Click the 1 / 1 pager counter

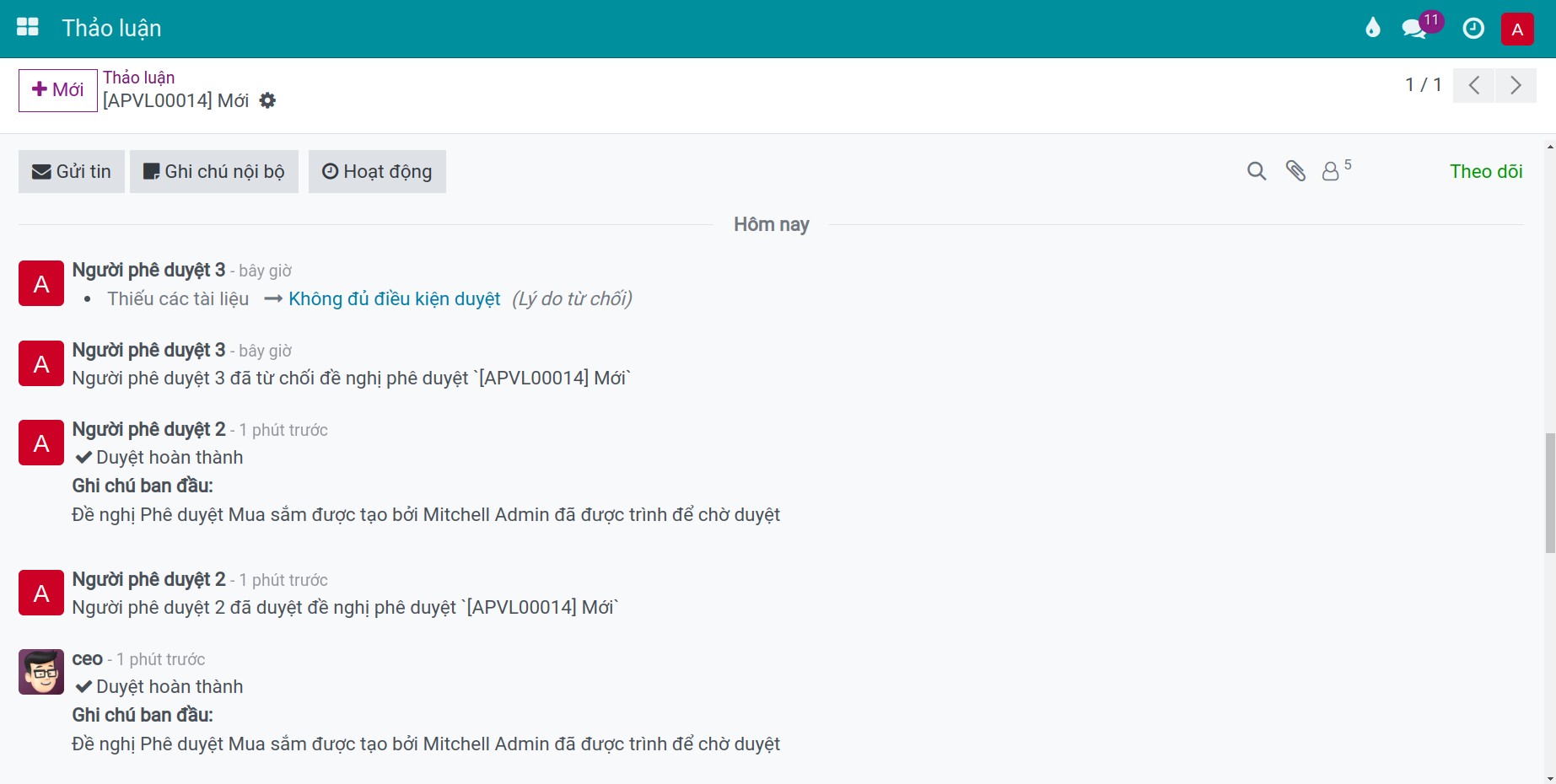(1424, 84)
